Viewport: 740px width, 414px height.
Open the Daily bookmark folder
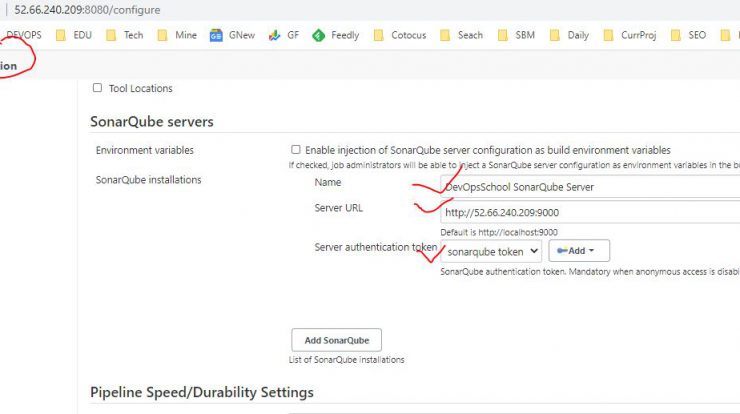569,35
